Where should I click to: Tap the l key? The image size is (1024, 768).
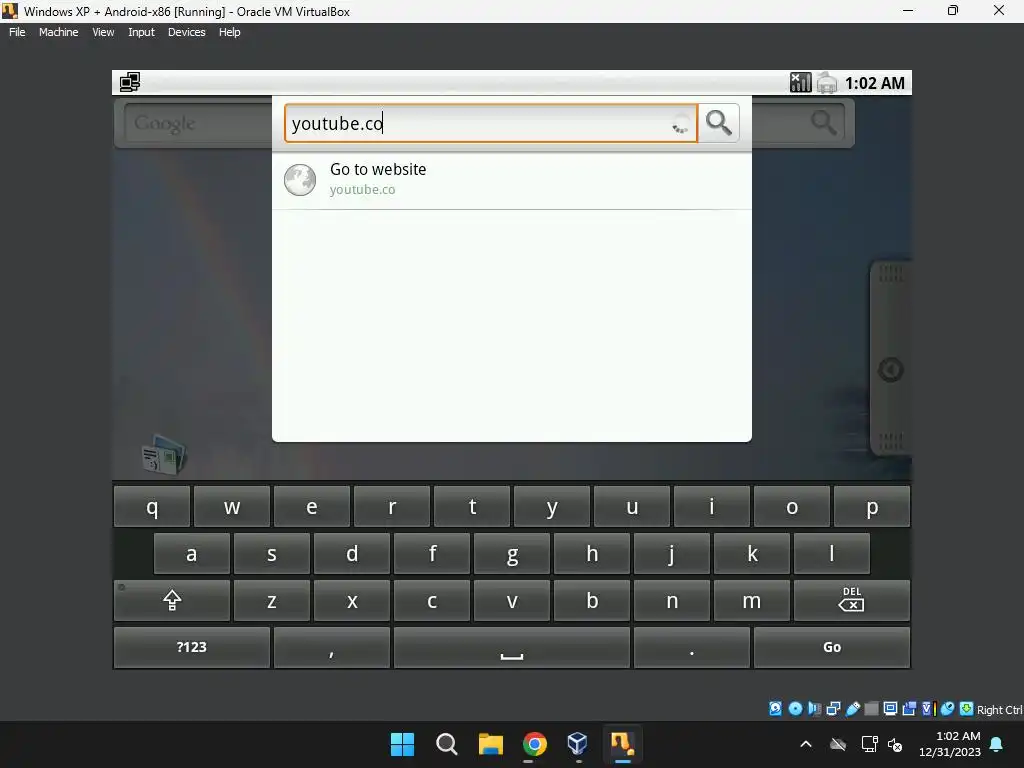[831, 553]
